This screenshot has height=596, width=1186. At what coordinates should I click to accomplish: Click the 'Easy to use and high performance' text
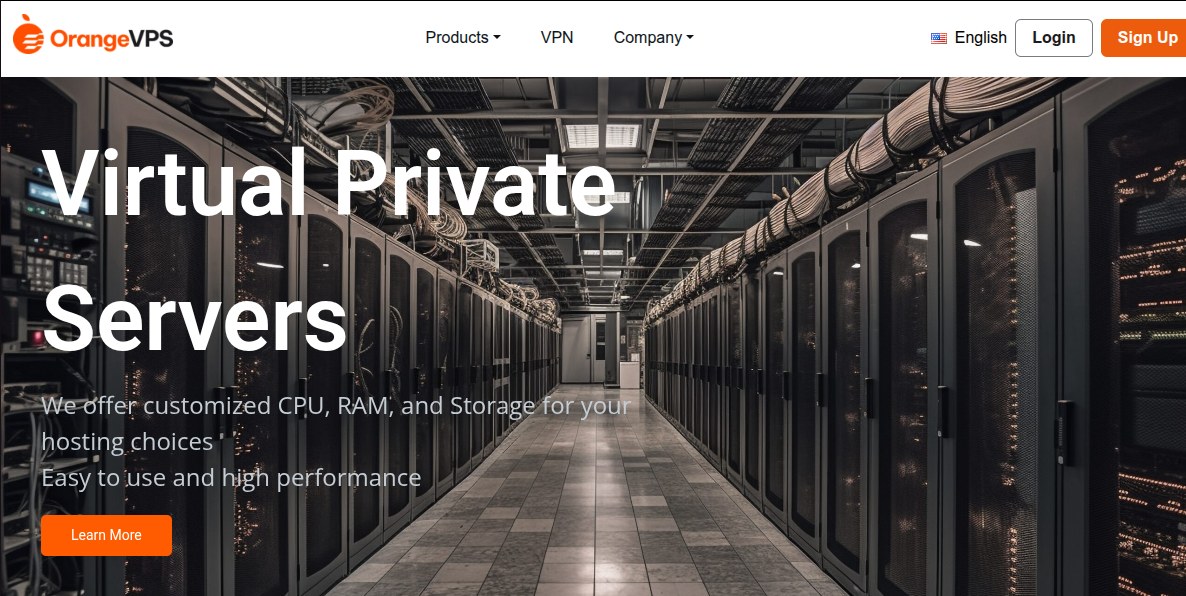231,478
